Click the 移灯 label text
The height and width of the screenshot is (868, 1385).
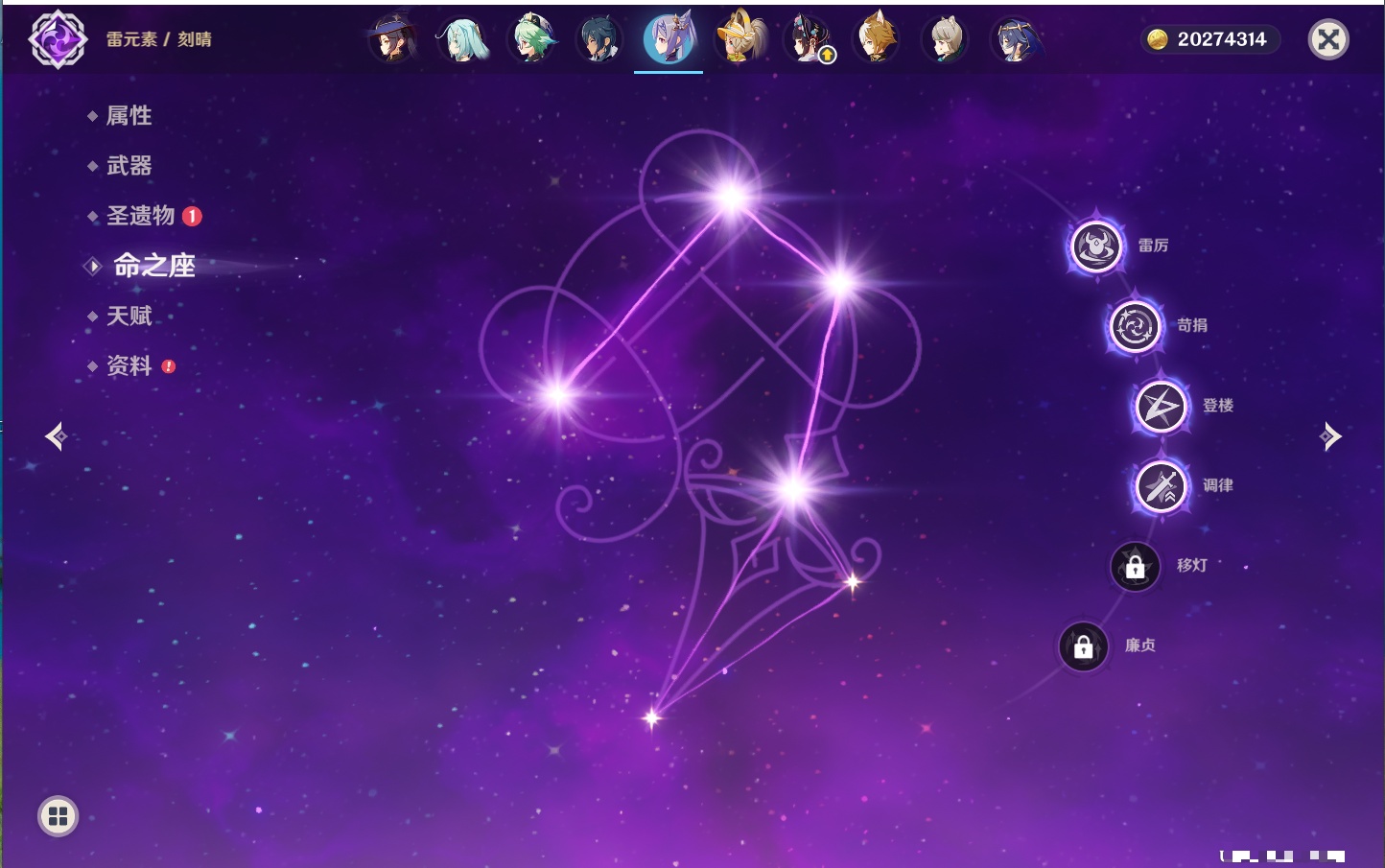[x=1192, y=566]
